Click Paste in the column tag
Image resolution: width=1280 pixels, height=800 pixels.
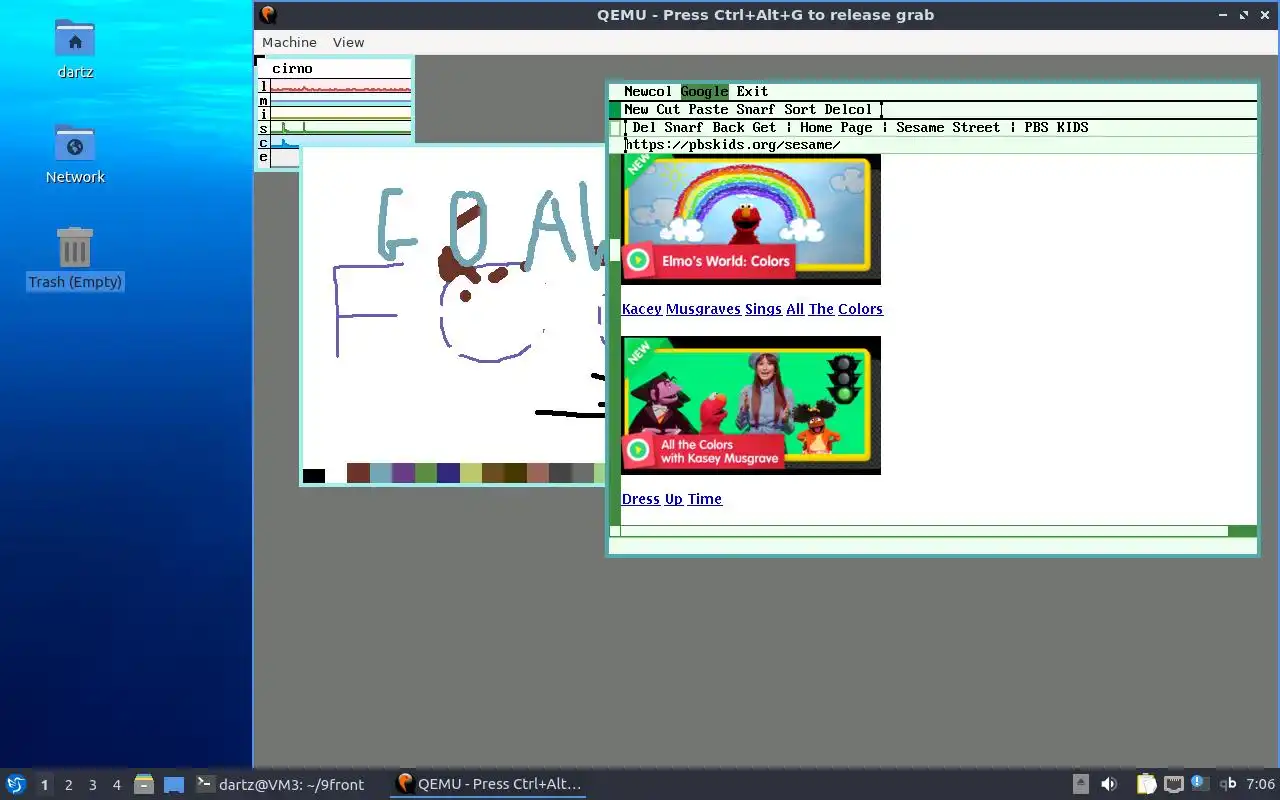708,109
